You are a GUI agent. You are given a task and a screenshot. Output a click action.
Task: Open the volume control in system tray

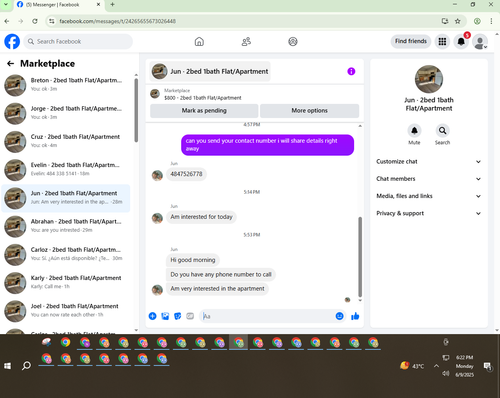click(446, 374)
